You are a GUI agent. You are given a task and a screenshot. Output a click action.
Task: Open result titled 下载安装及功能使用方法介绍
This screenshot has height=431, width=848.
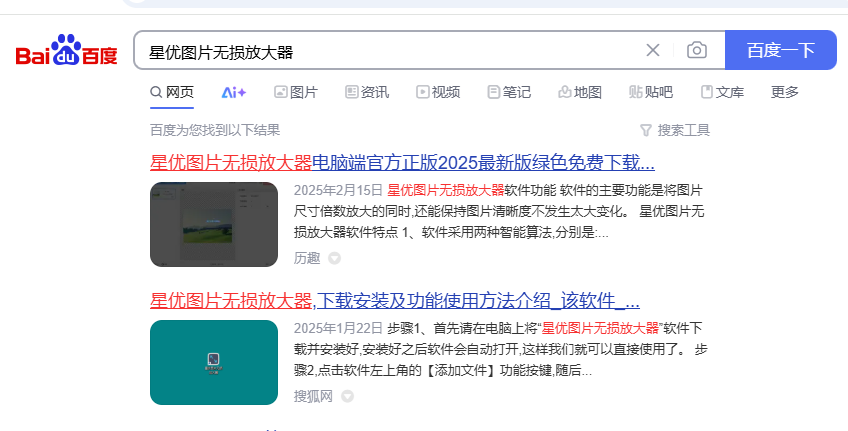click(x=395, y=301)
